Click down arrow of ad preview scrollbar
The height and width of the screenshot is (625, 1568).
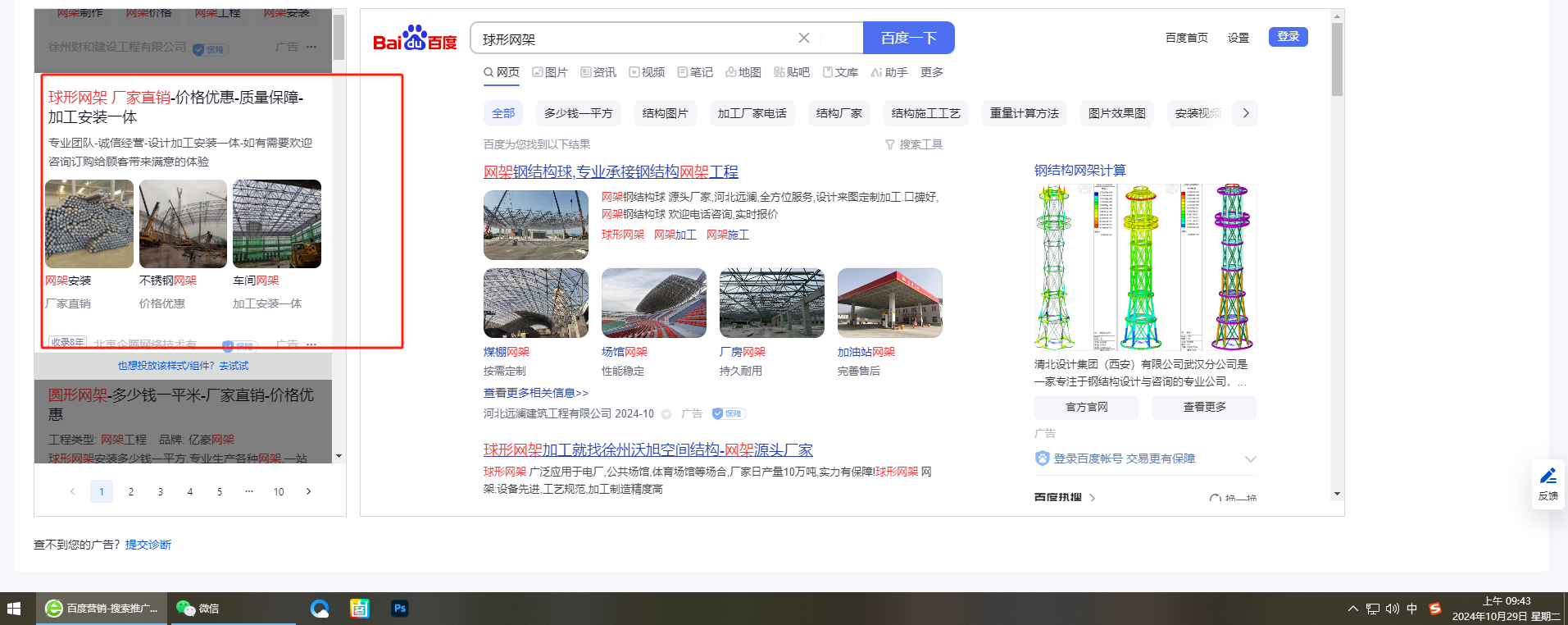coord(339,456)
